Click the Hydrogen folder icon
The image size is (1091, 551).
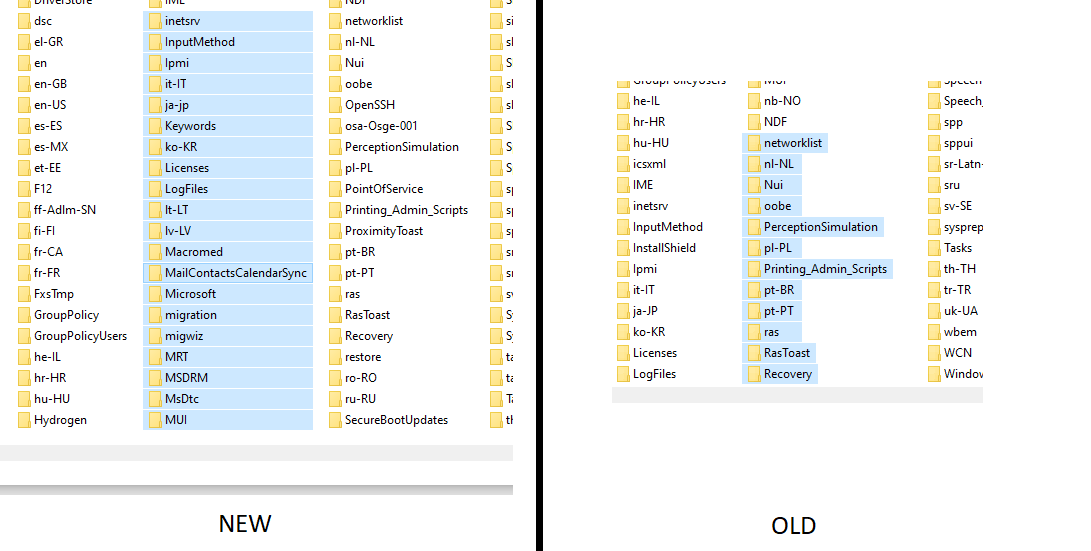coord(24,420)
